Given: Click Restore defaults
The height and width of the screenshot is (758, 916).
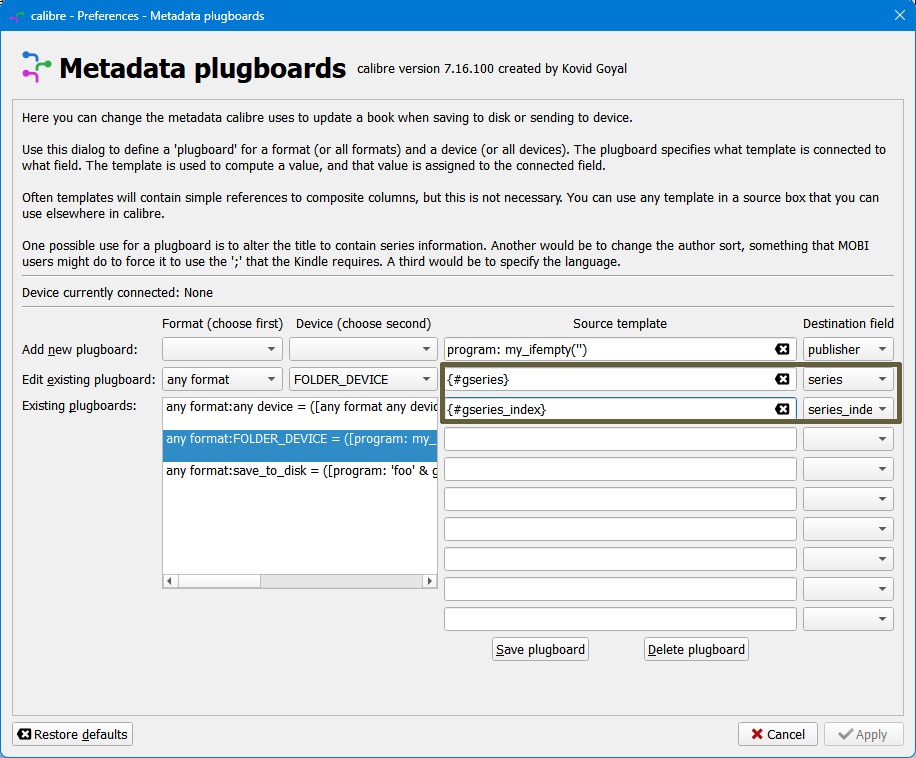Looking at the screenshot, I should tap(72, 734).
